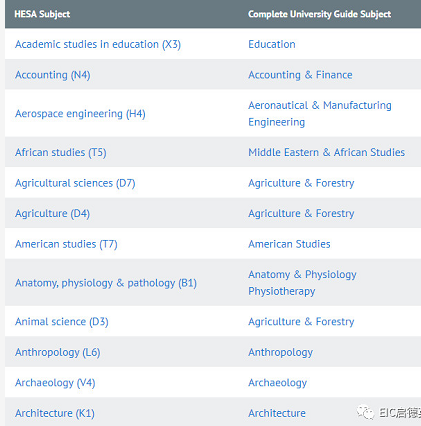Open Agriculture (D4) HESA subject link
The width and height of the screenshot is (421, 426).
[x=52, y=213]
